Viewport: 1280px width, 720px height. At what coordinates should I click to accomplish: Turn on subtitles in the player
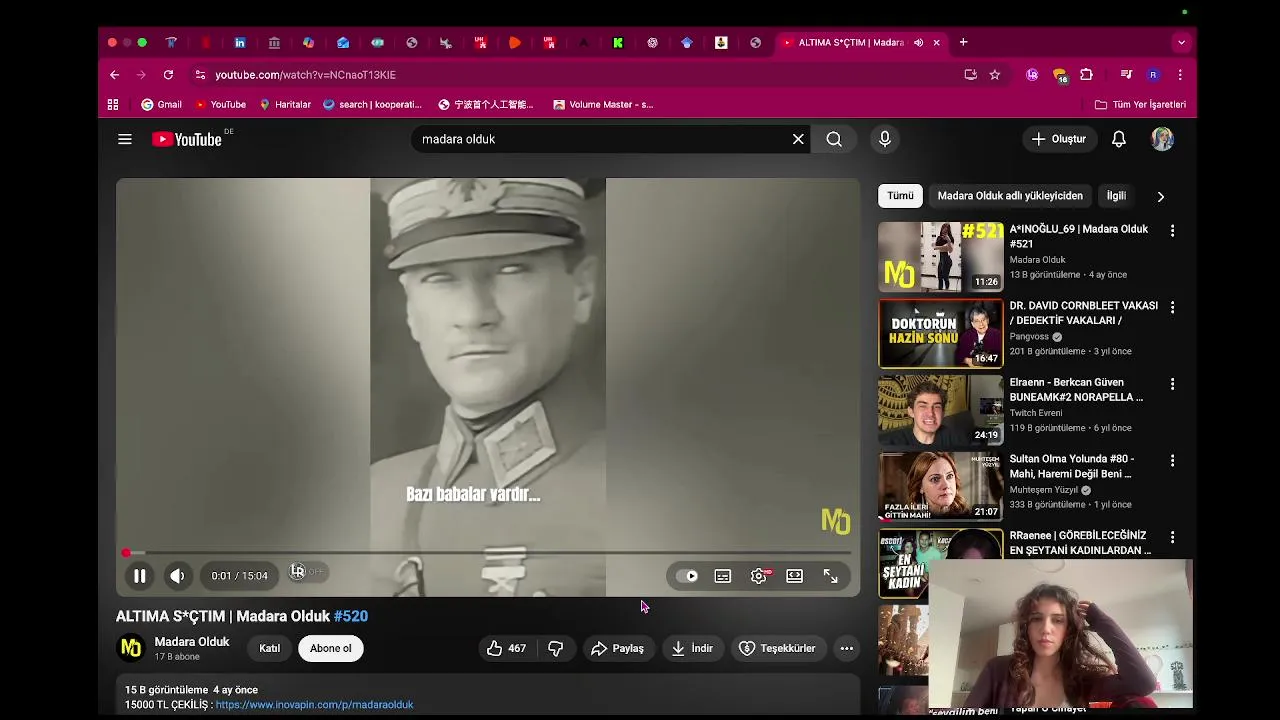[x=723, y=576]
